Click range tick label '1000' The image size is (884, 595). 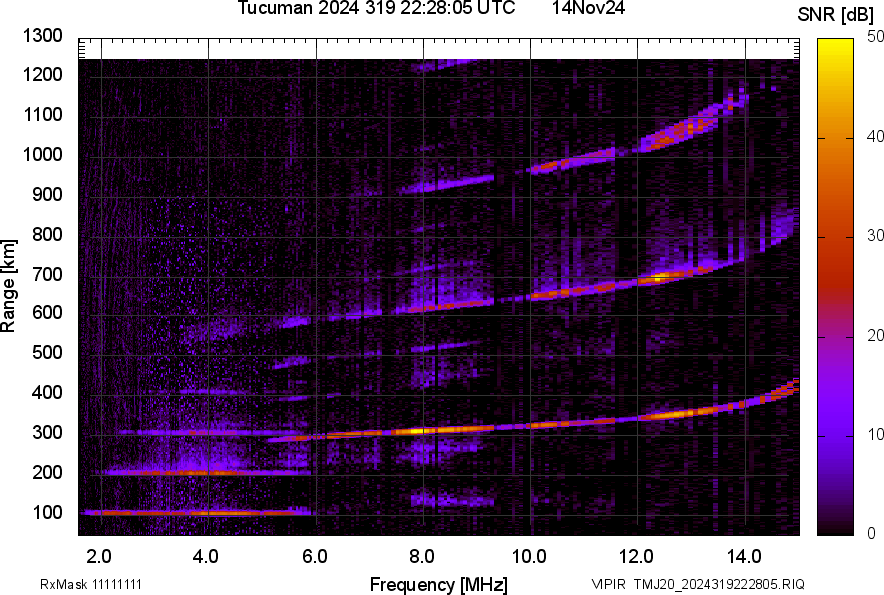tap(42, 154)
